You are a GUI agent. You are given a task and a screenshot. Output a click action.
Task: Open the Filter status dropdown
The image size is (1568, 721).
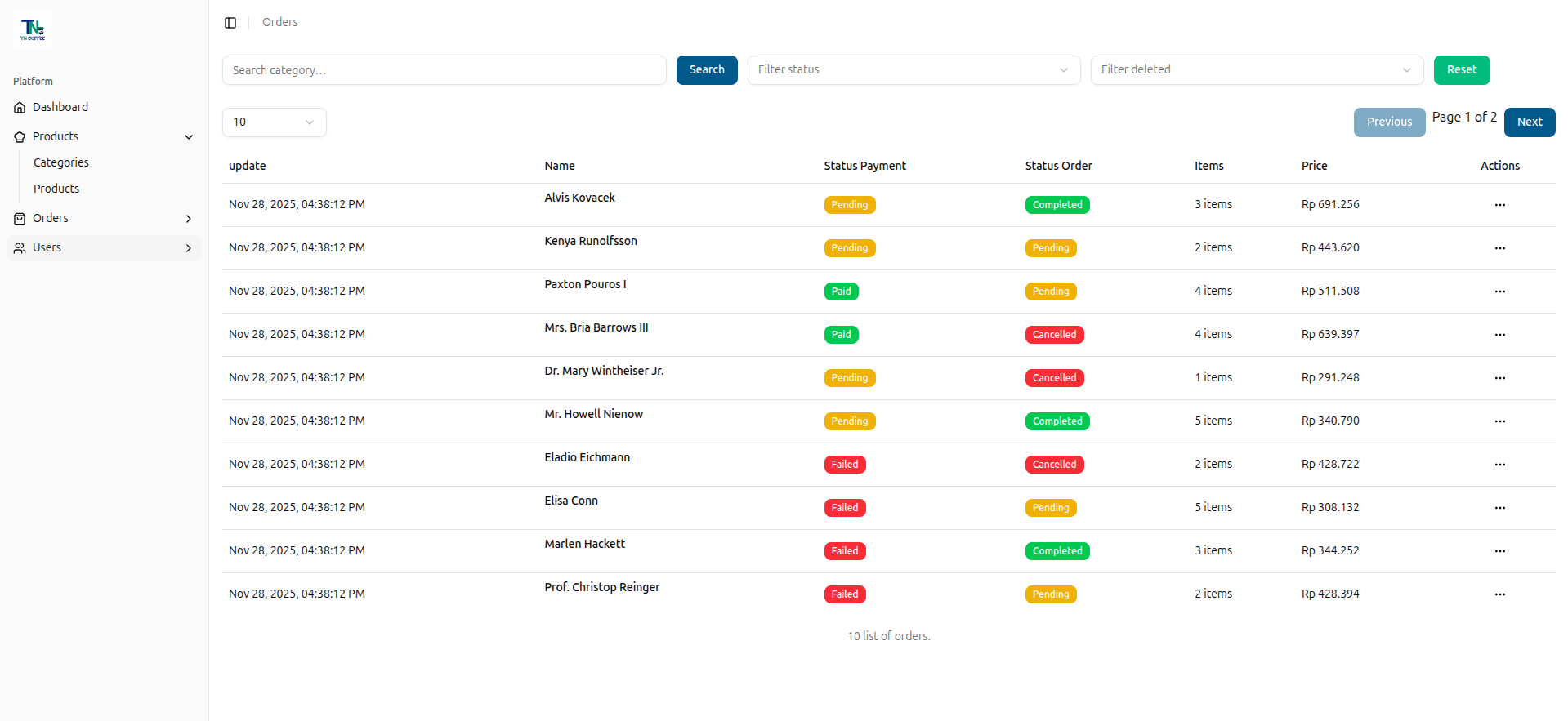pos(913,70)
